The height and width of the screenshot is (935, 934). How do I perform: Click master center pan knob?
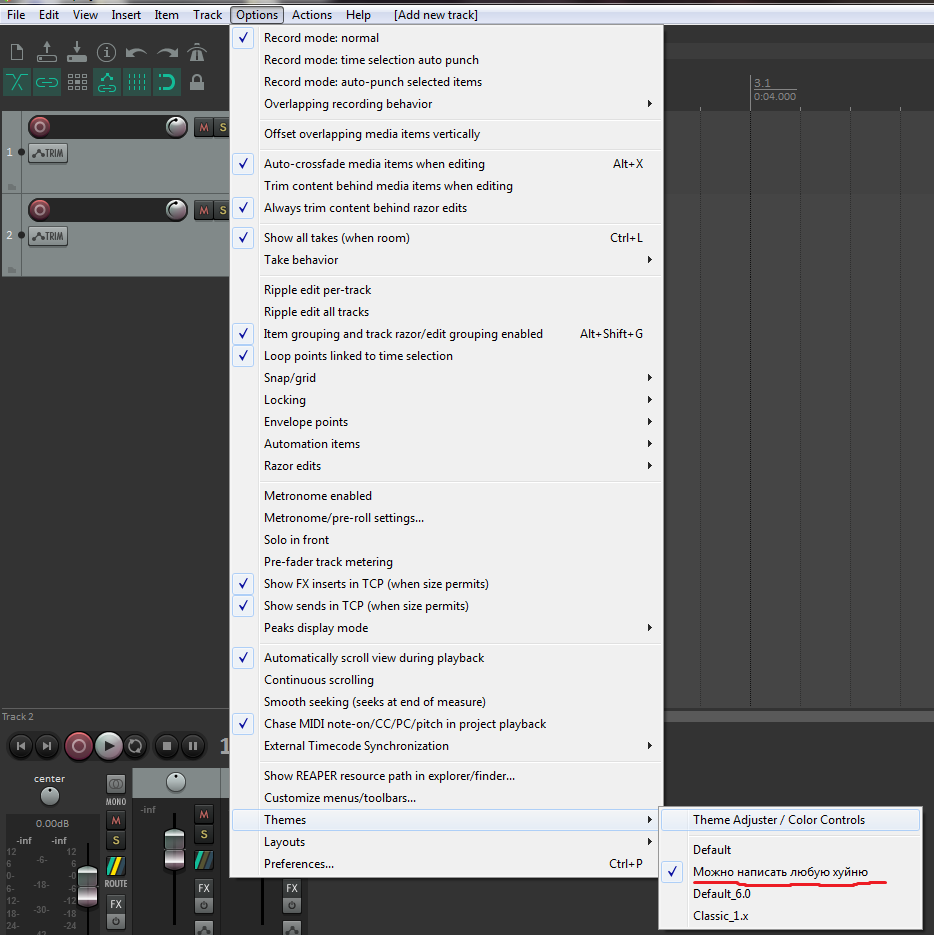pos(50,795)
